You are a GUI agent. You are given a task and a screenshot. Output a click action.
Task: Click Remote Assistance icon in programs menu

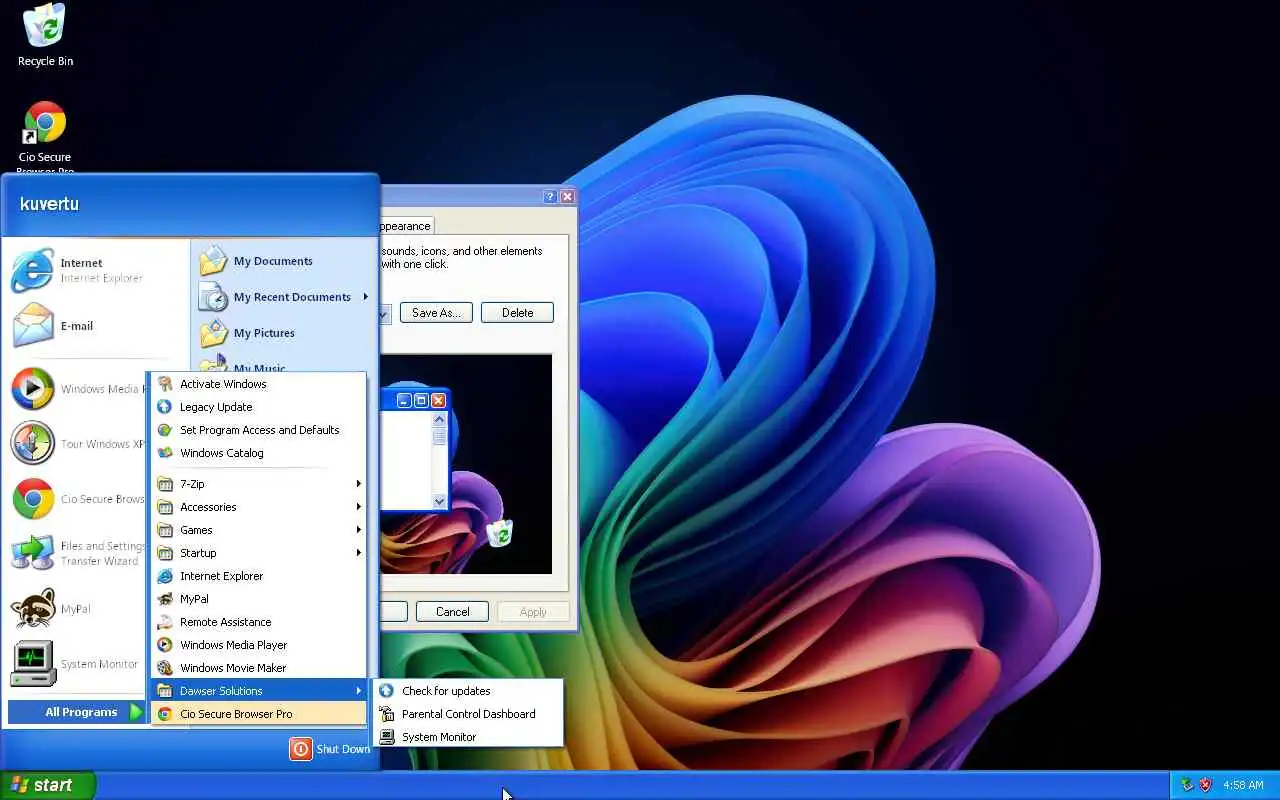tap(165, 622)
